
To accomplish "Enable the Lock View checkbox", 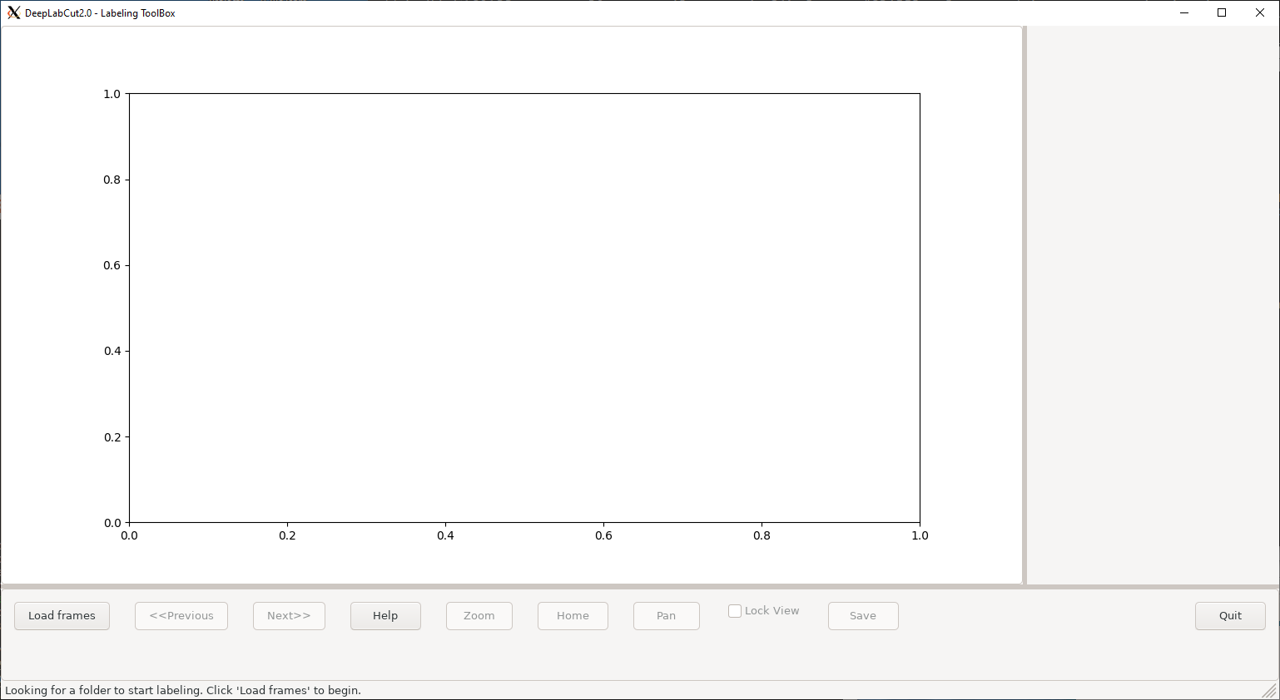I will pyautogui.click(x=735, y=611).
